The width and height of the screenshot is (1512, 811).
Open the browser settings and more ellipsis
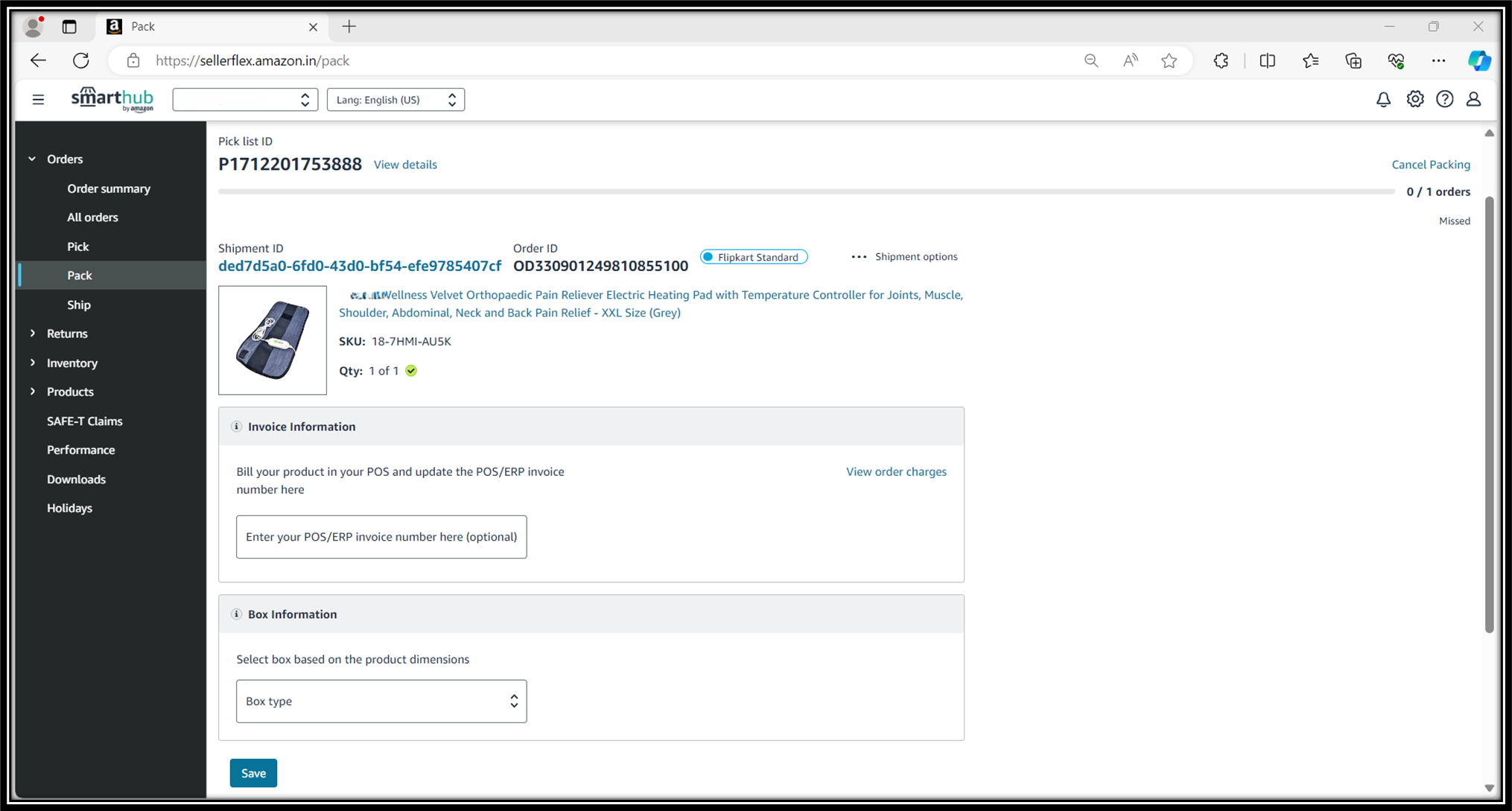(x=1438, y=61)
